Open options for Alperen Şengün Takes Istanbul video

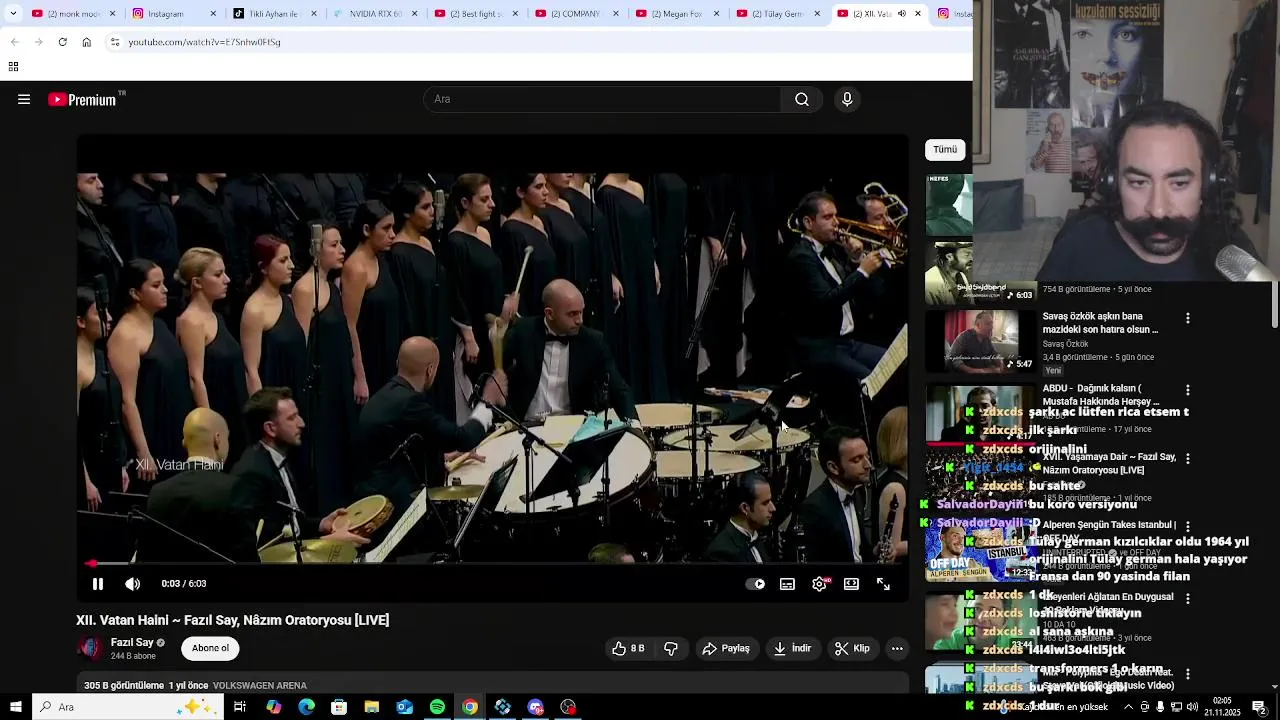(1188, 526)
